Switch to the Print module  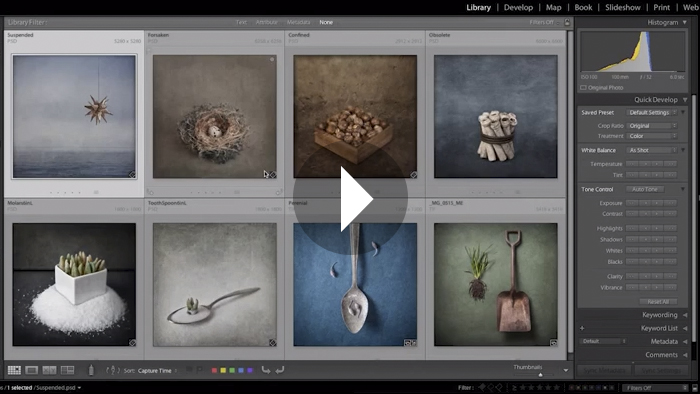tap(661, 8)
